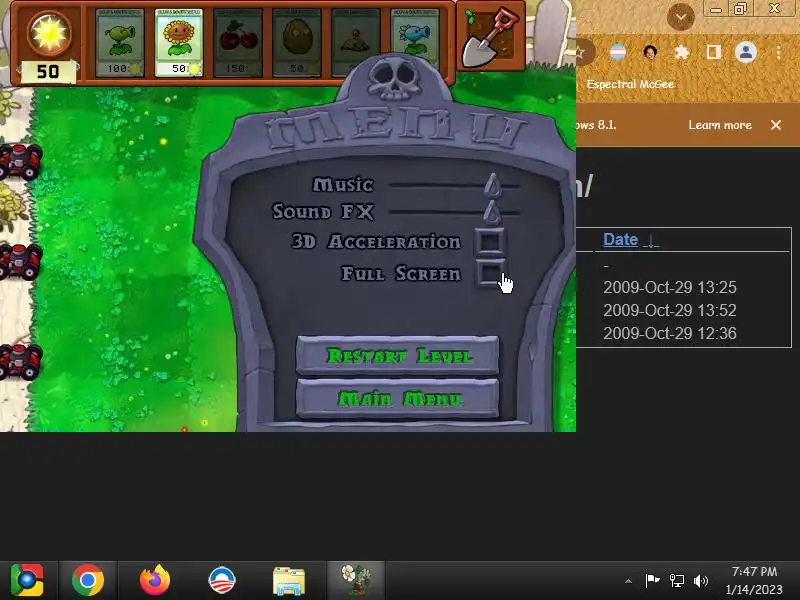Grab the shovel tool

tap(490, 36)
